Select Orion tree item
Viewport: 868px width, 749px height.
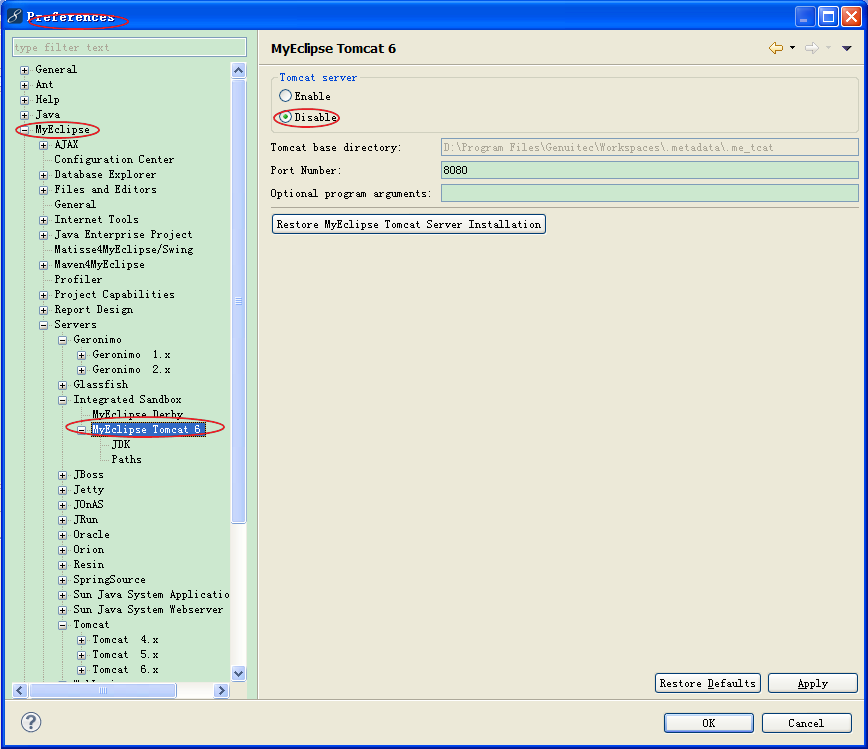coord(89,549)
